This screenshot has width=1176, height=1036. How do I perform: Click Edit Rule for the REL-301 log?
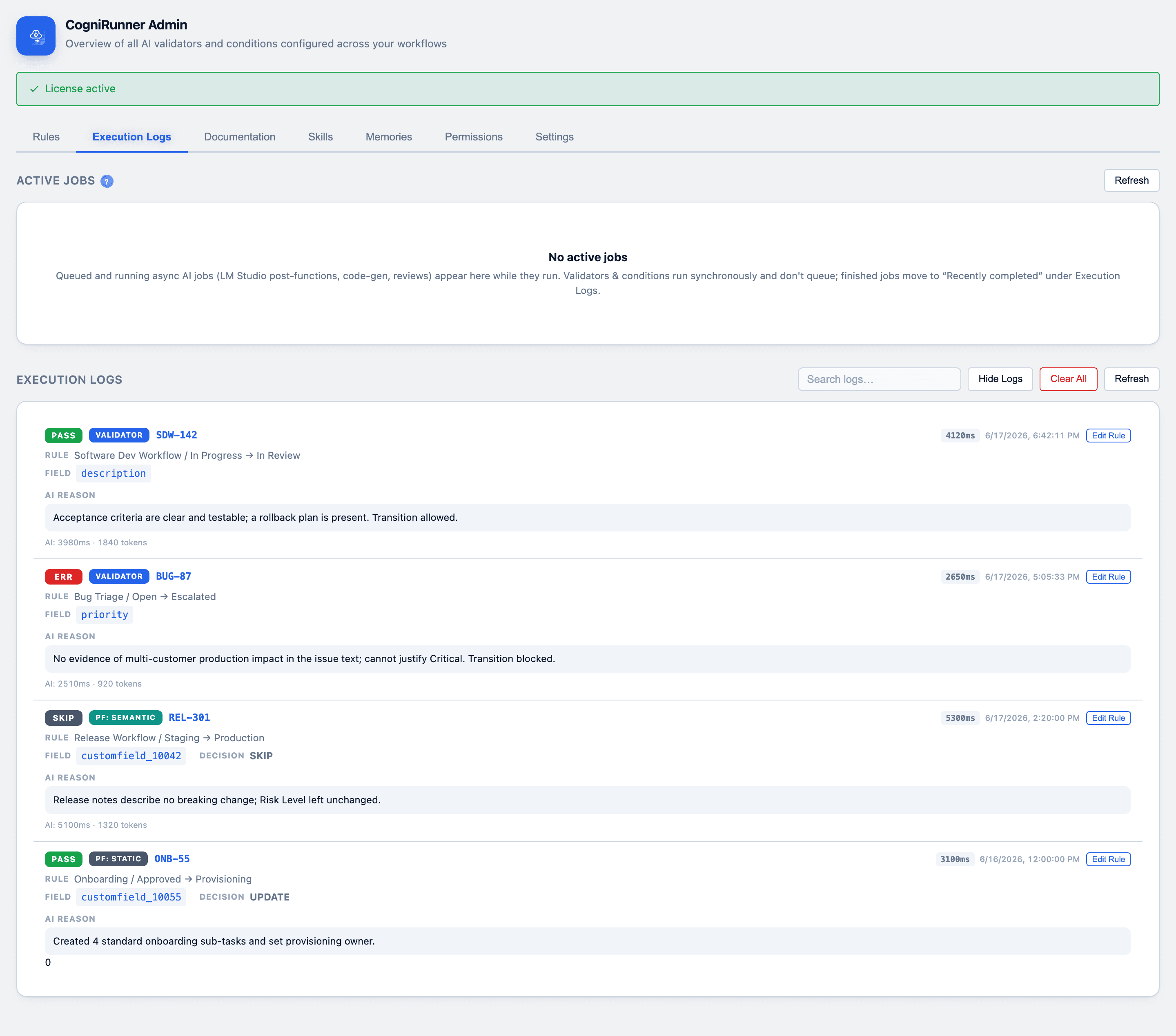[1108, 718]
